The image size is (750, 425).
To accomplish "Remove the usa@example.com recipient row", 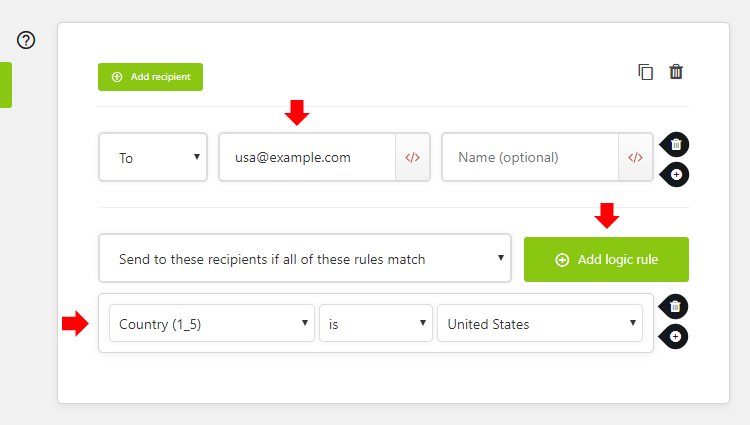I will click(675, 144).
